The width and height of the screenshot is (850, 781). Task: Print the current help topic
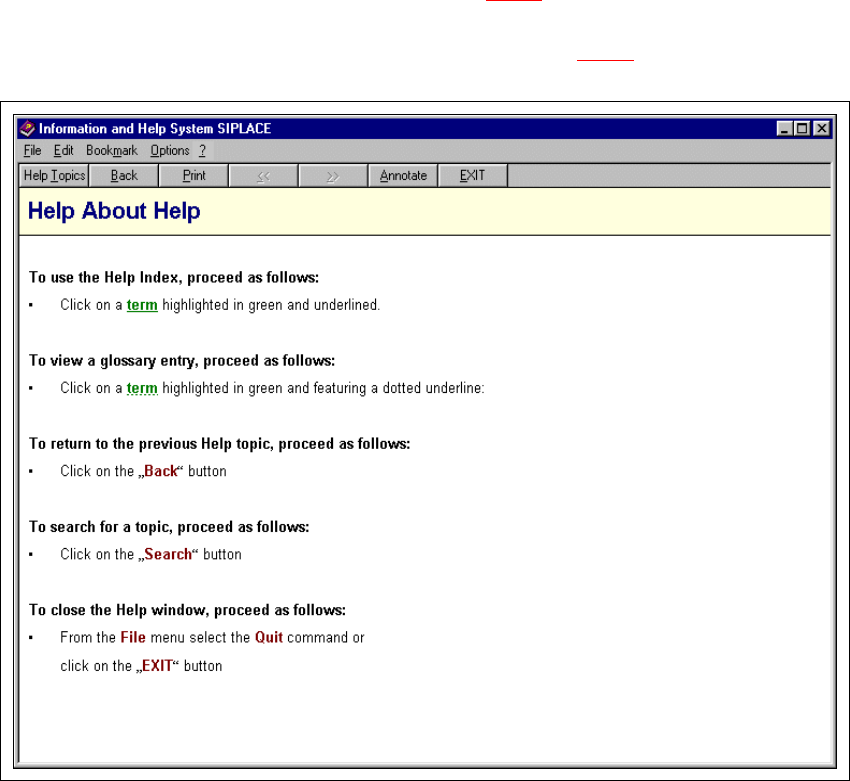(194, 176)
